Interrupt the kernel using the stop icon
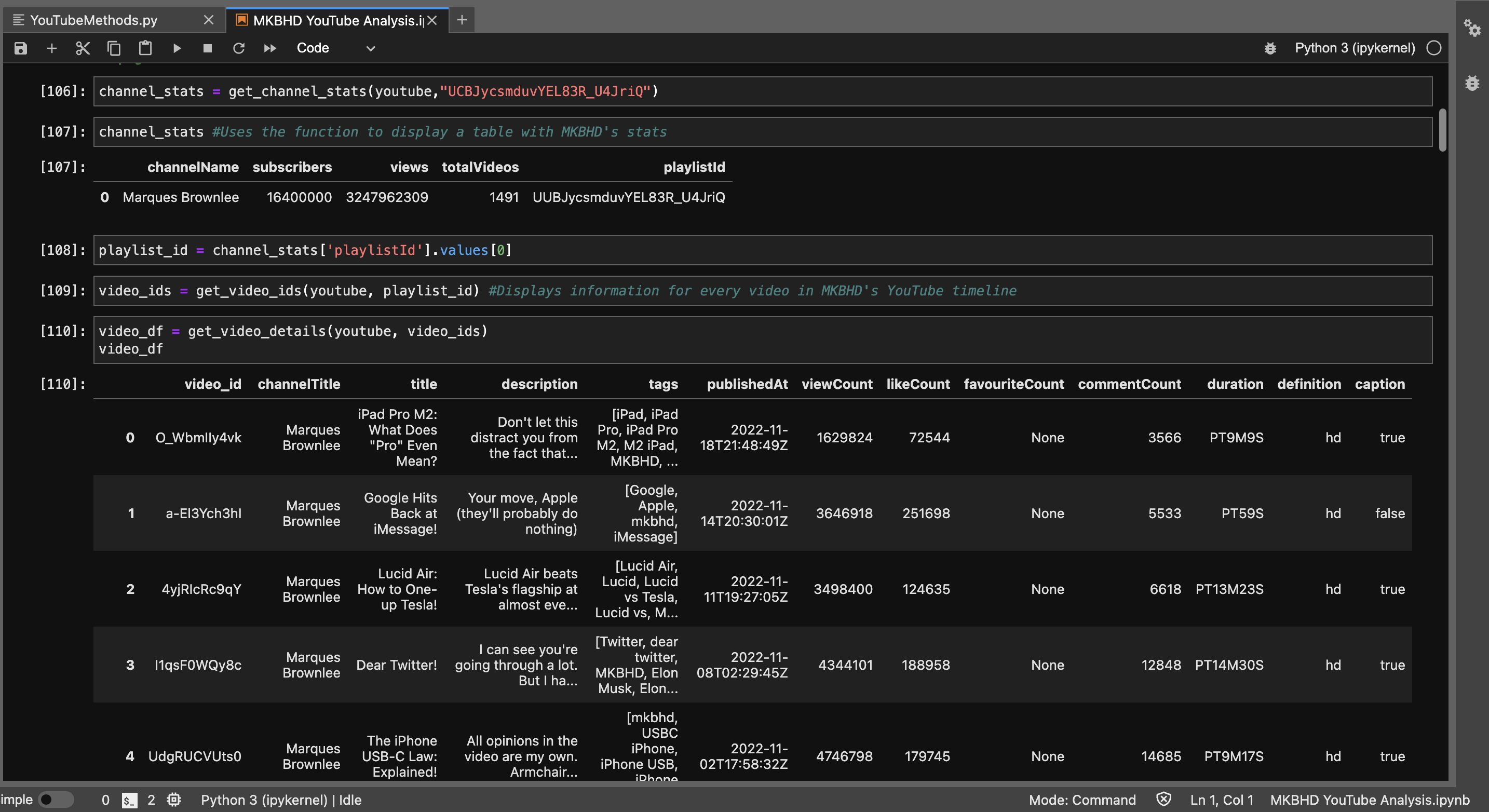The width and height of the screenshot is (1489, 812). (x=208, y=49)
